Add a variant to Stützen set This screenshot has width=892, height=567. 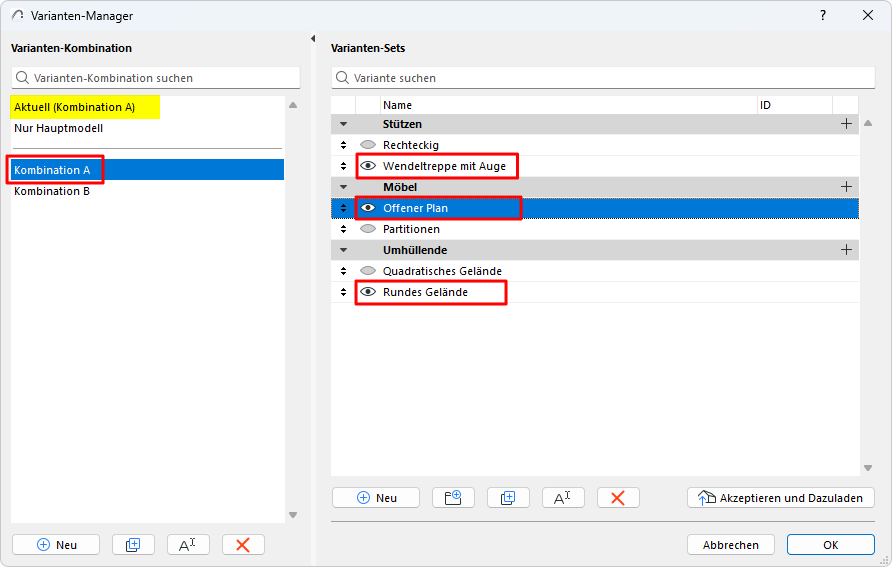tap(846, 124)
